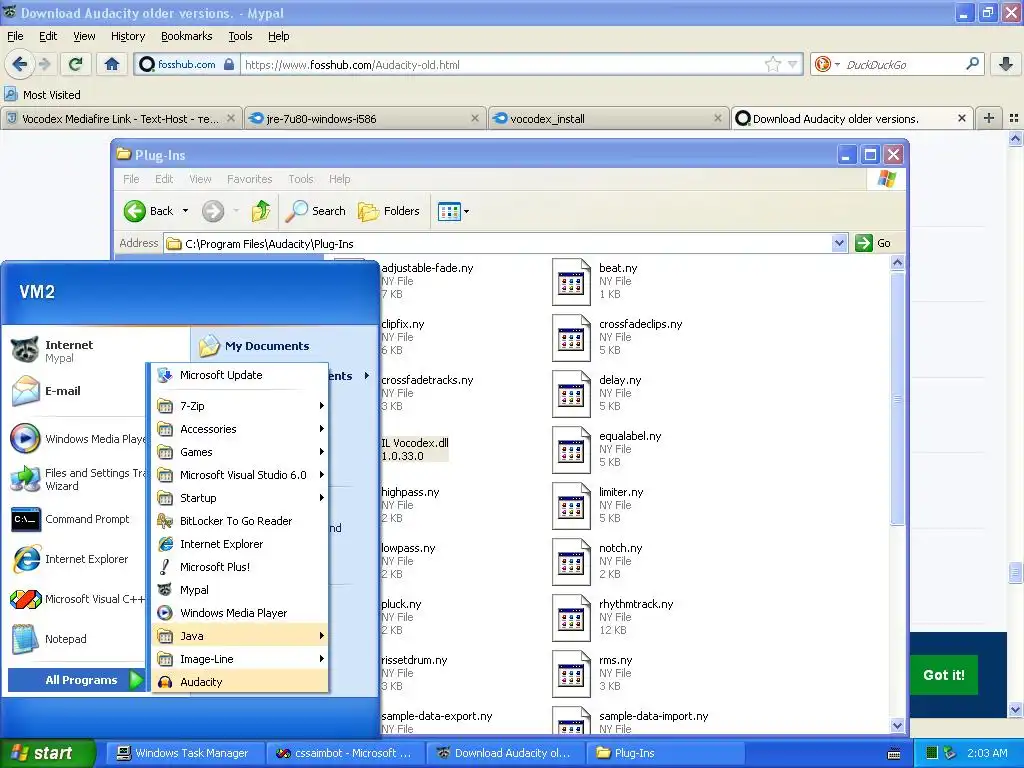Viewport: 1024px width, 768px height.
Task: Open browser URL history dropdown
Action: coord(792,64)
